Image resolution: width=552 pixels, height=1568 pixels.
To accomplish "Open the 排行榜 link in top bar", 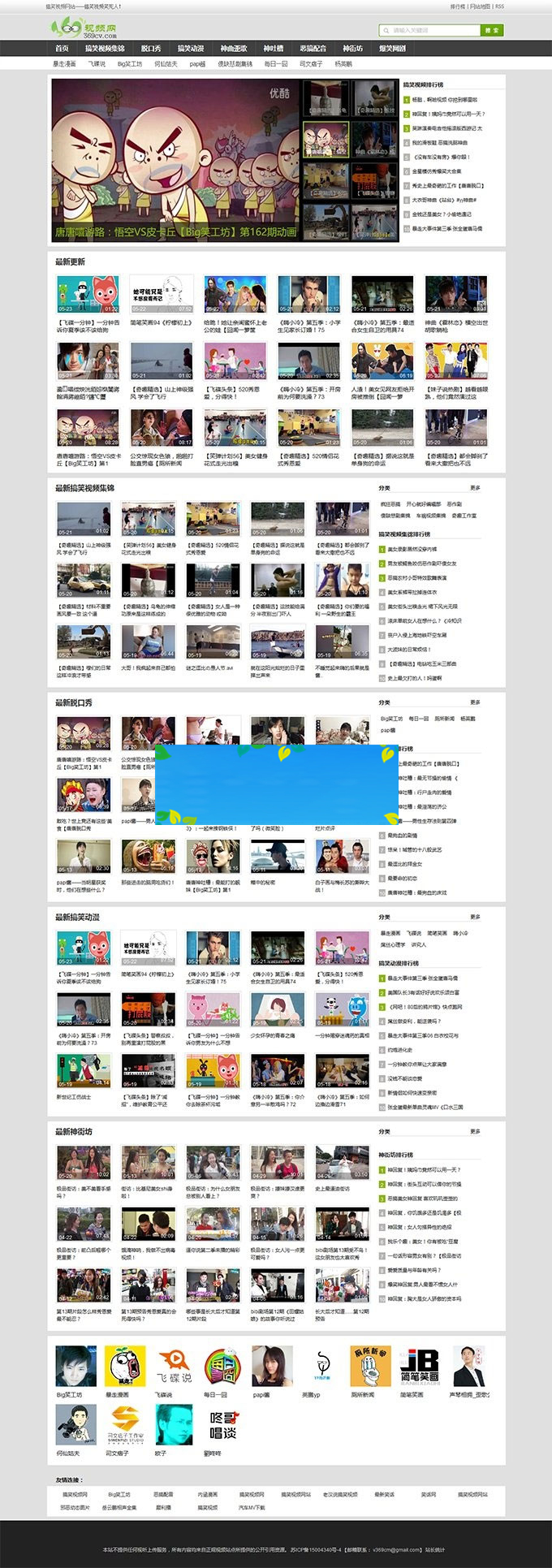I will click(458, 6).
